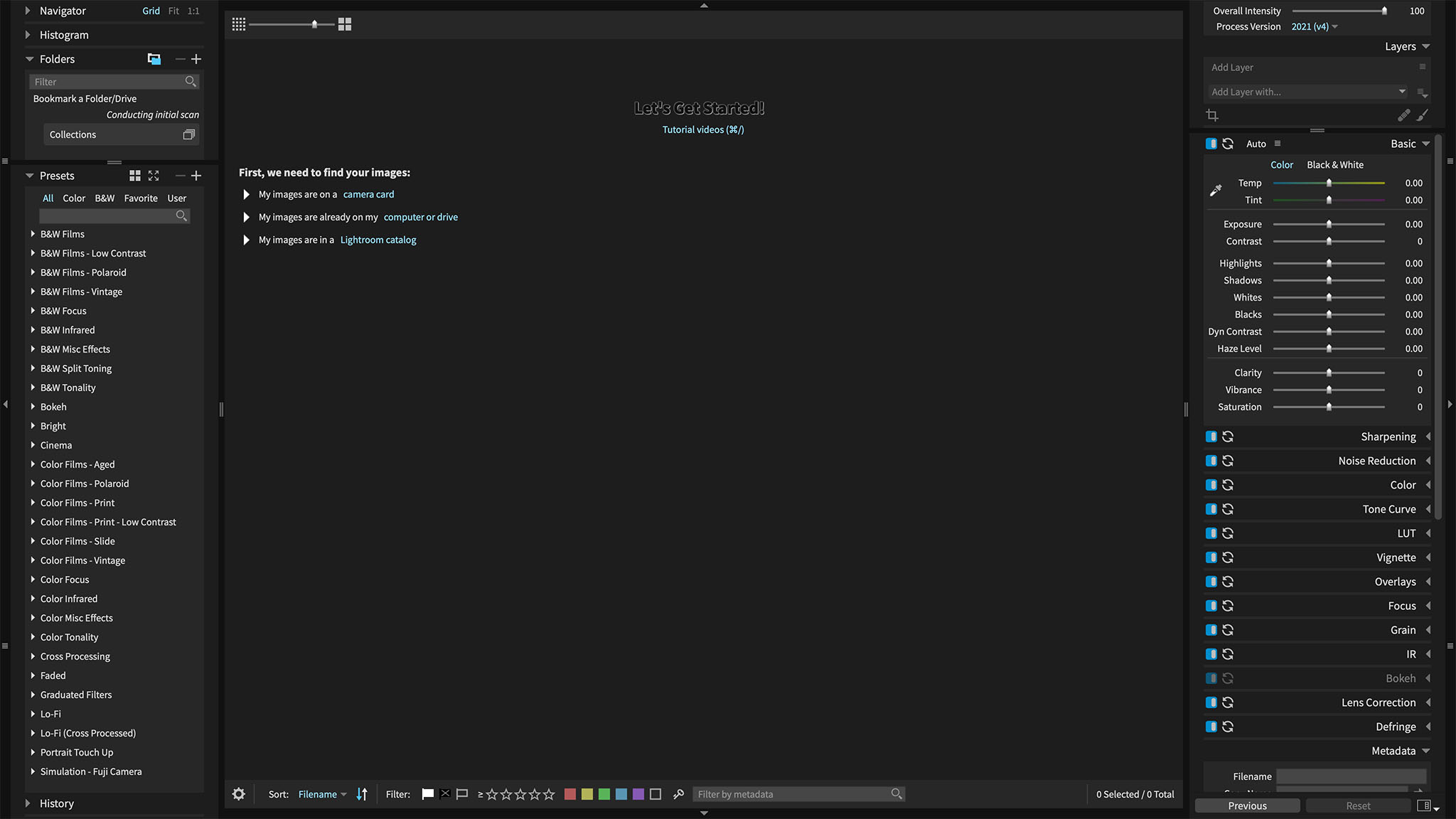The width and height of the screenshot is (1456, 819).
Task: Select the large grid thumbnail size icon
Action: point(345,24)
